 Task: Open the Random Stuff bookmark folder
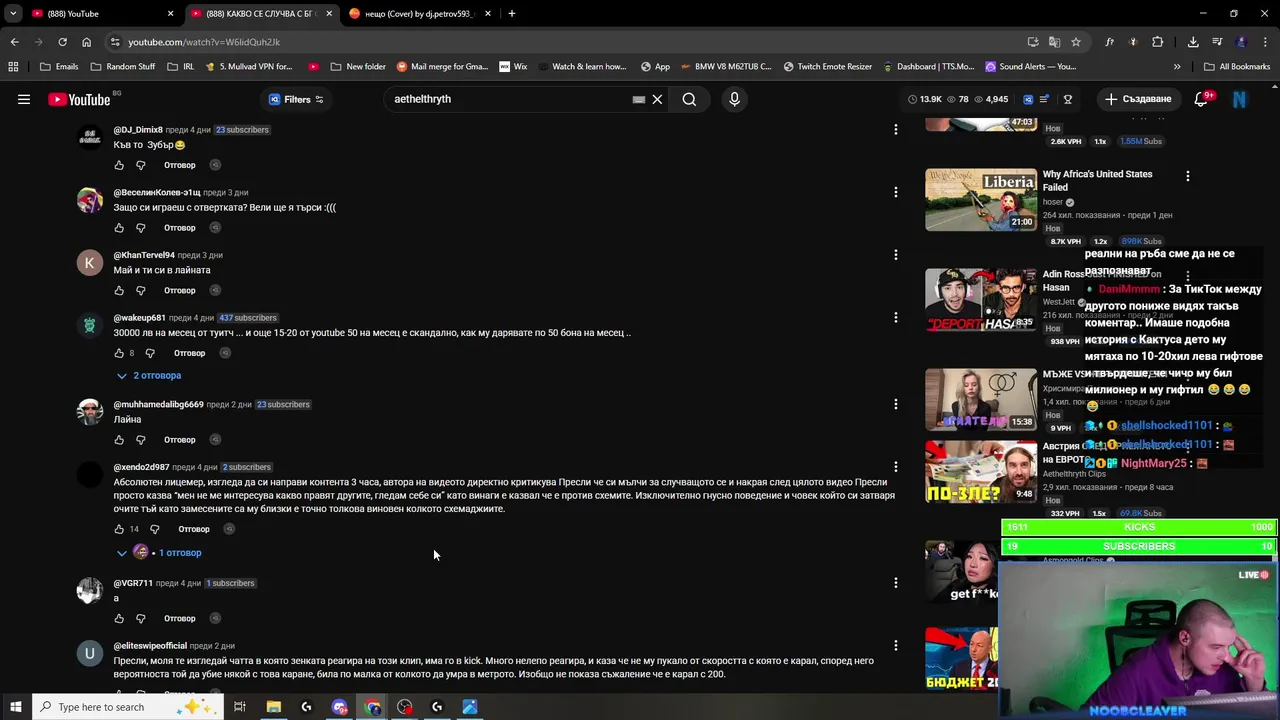coord(123,67)
